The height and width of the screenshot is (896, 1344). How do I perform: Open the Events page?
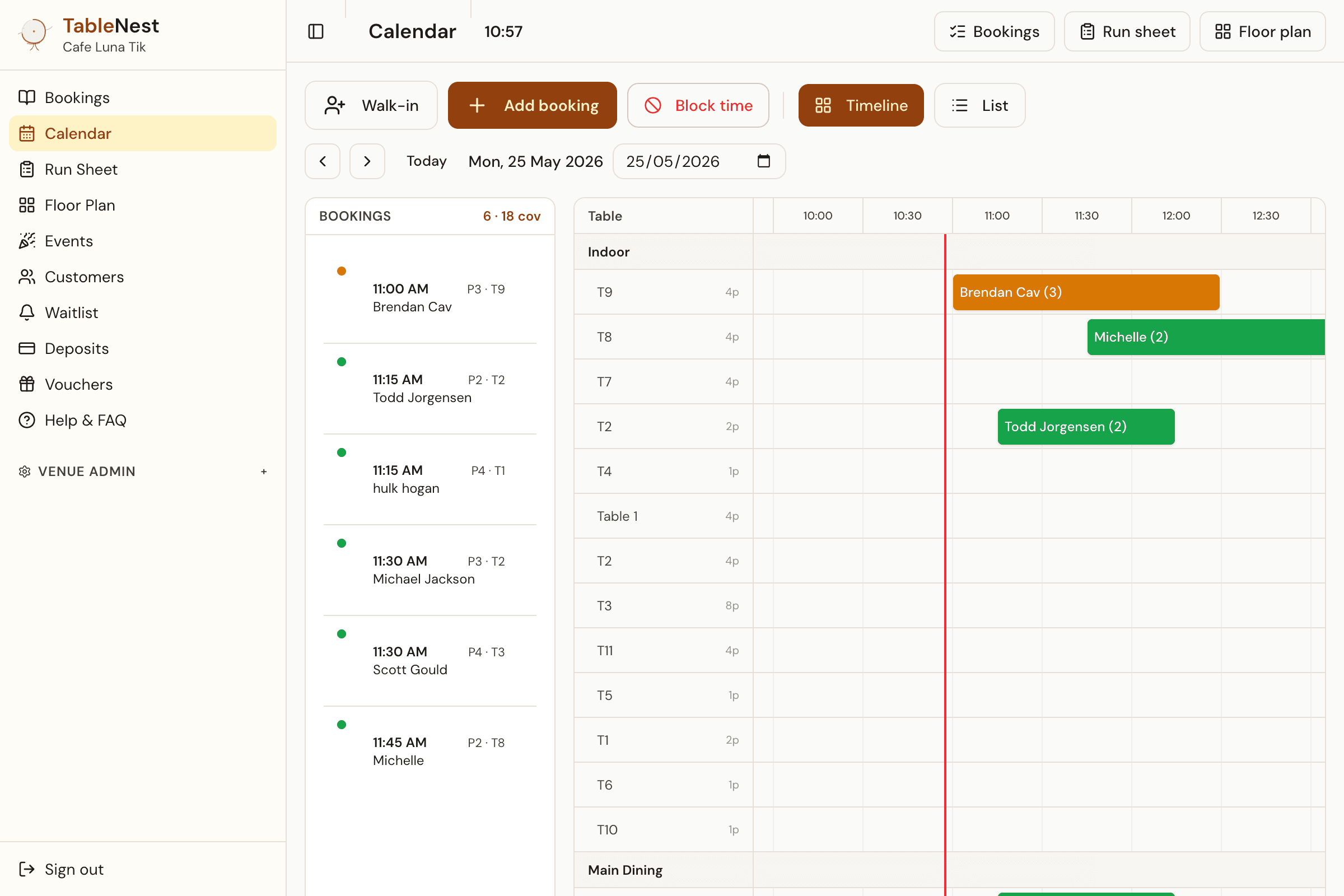coord(143,241)
